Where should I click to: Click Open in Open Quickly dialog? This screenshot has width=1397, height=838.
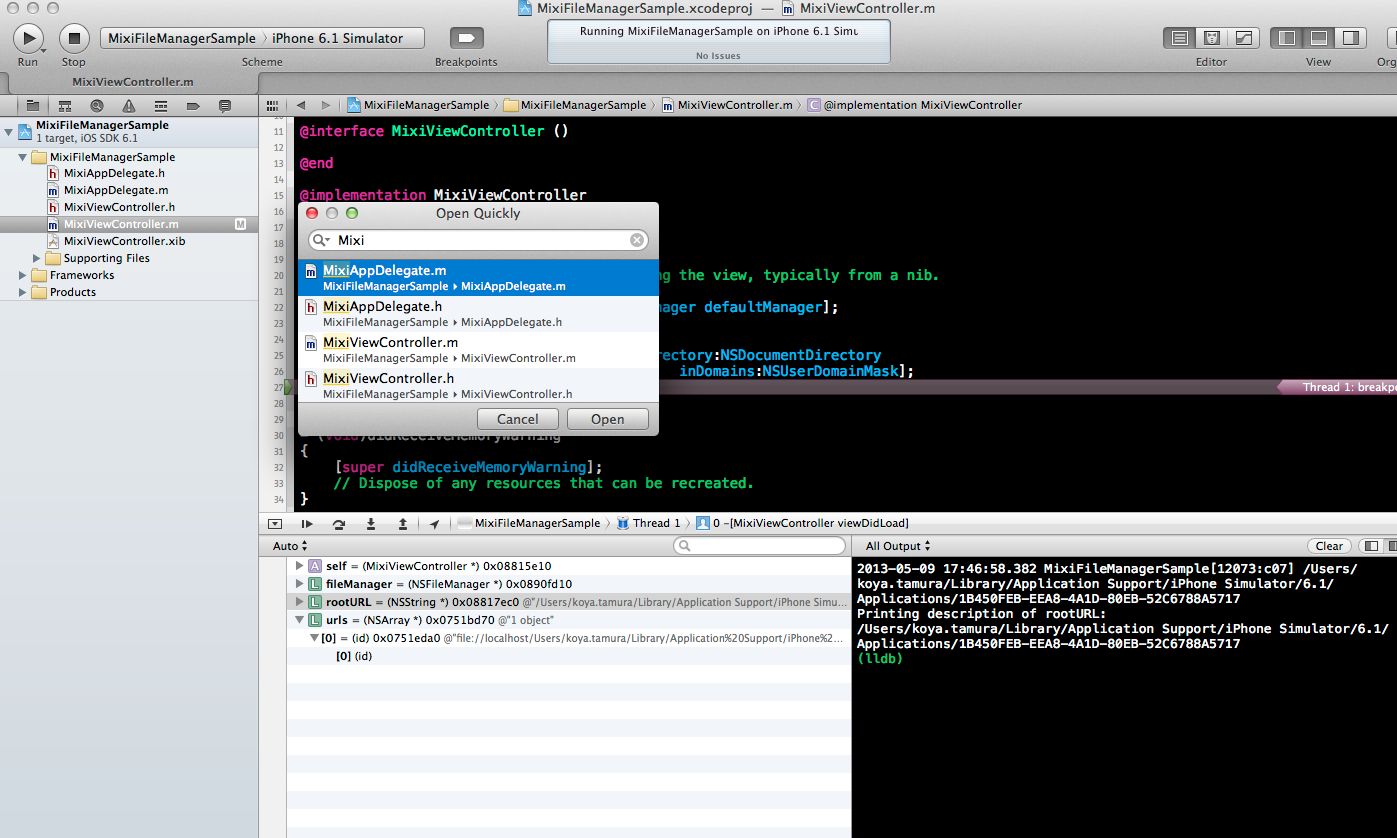tap(608, 419)
